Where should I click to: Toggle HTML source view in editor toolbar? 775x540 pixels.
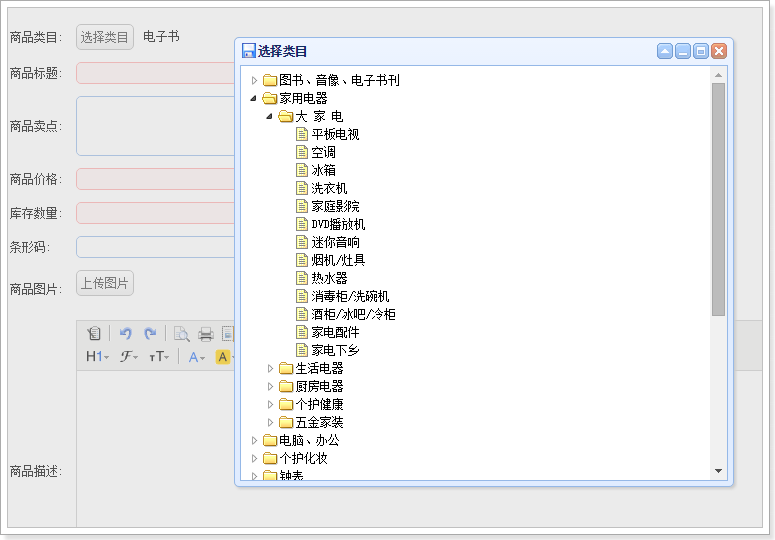[x=93, y=334]
